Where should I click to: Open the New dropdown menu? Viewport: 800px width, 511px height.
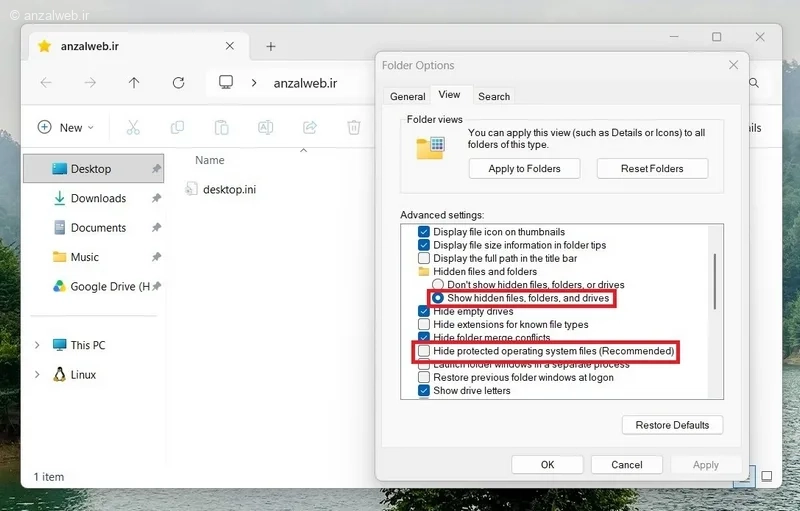[x=66, y=127]
